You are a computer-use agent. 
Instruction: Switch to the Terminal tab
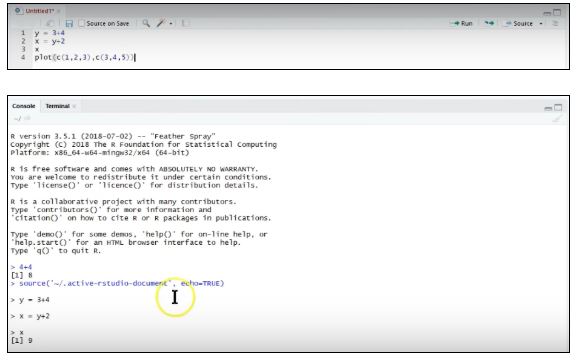click(x=57, y=106)
